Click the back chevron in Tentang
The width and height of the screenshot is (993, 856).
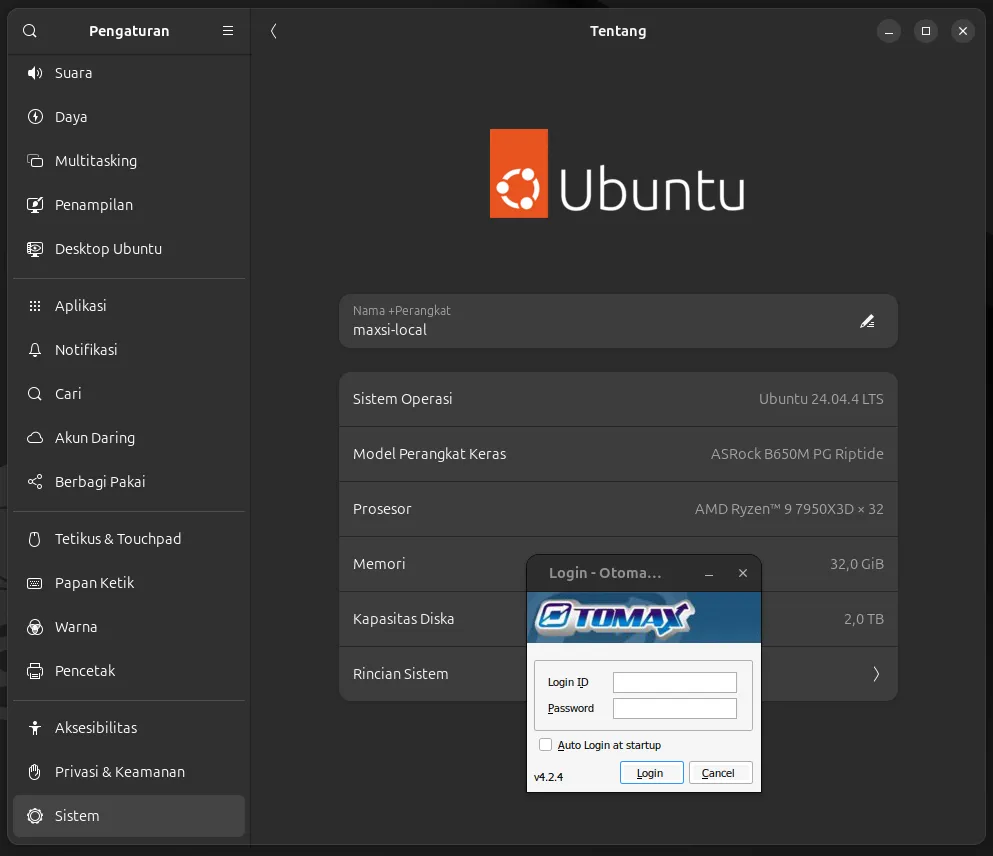pos(273,31)
